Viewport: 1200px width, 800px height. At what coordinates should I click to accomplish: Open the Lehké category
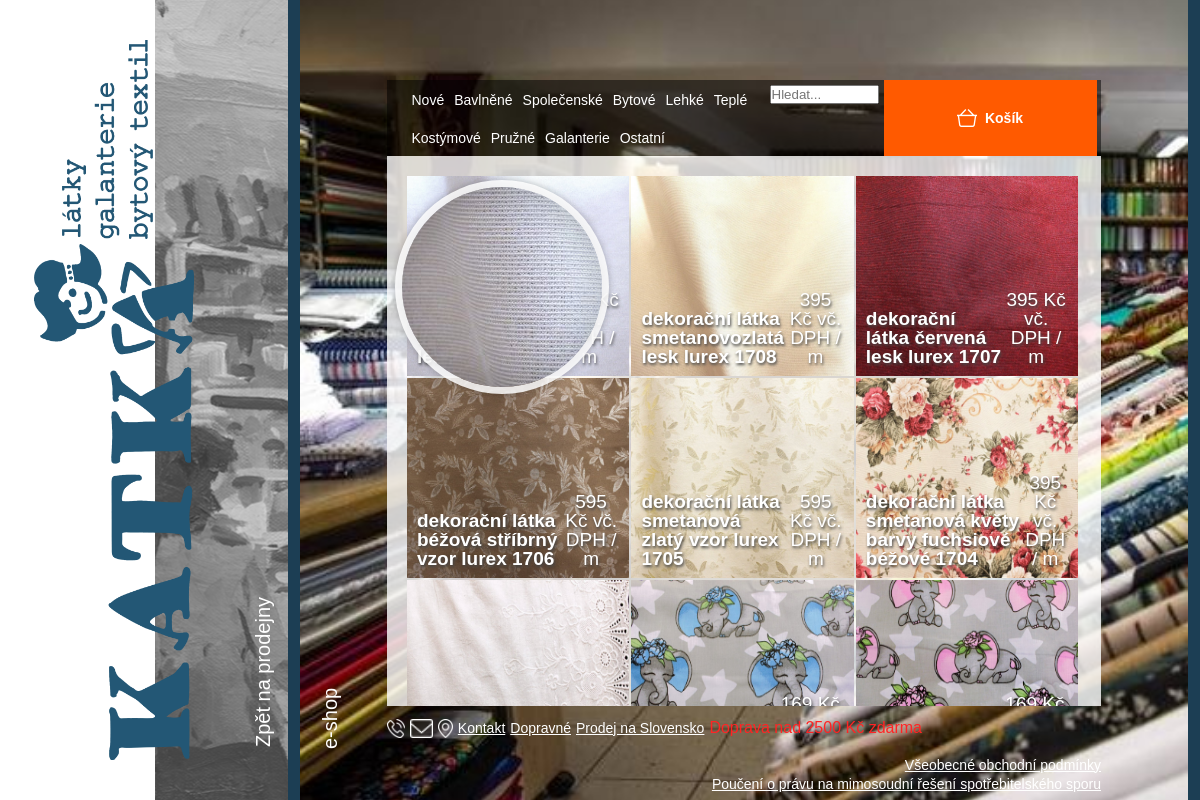(x=684, y=100)
